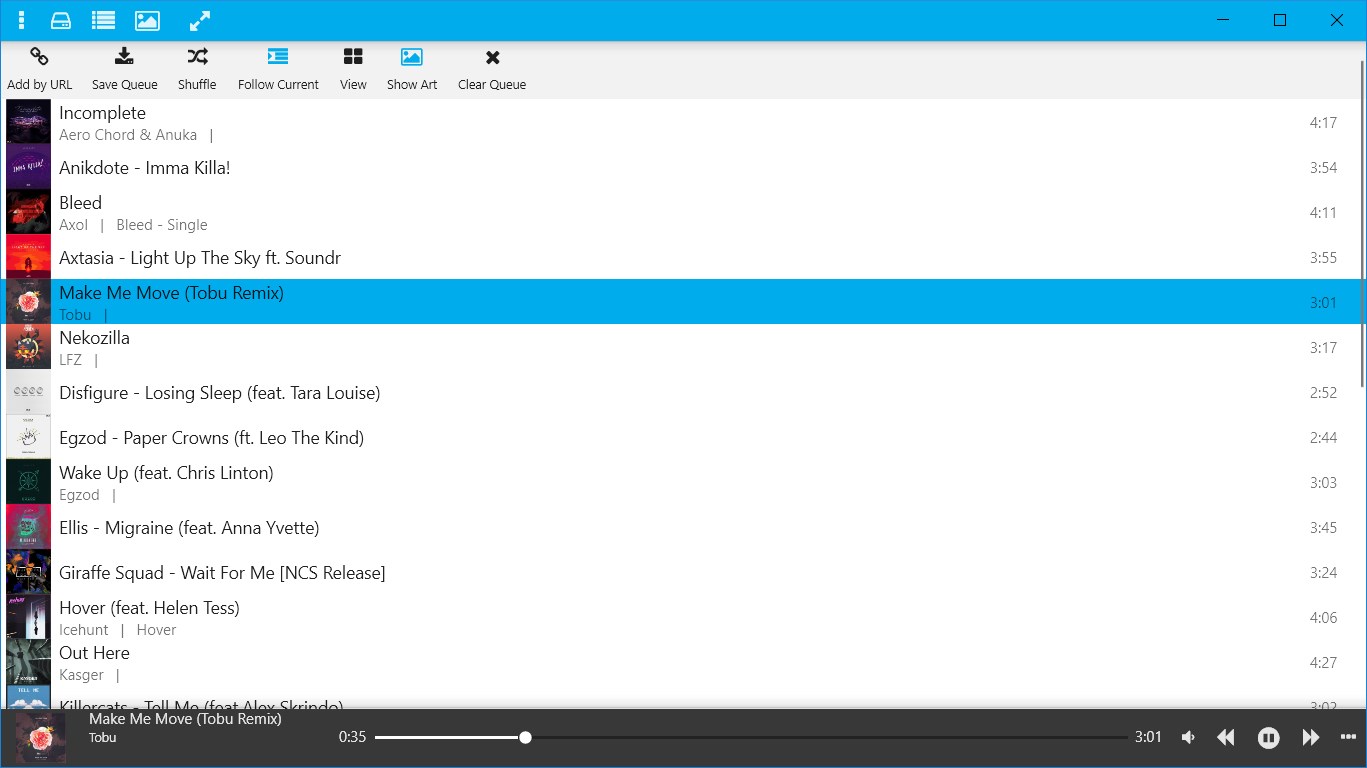Mute audio with the speaker icon
This screenshot has height=768, width=1367.
pos(1187,737)
